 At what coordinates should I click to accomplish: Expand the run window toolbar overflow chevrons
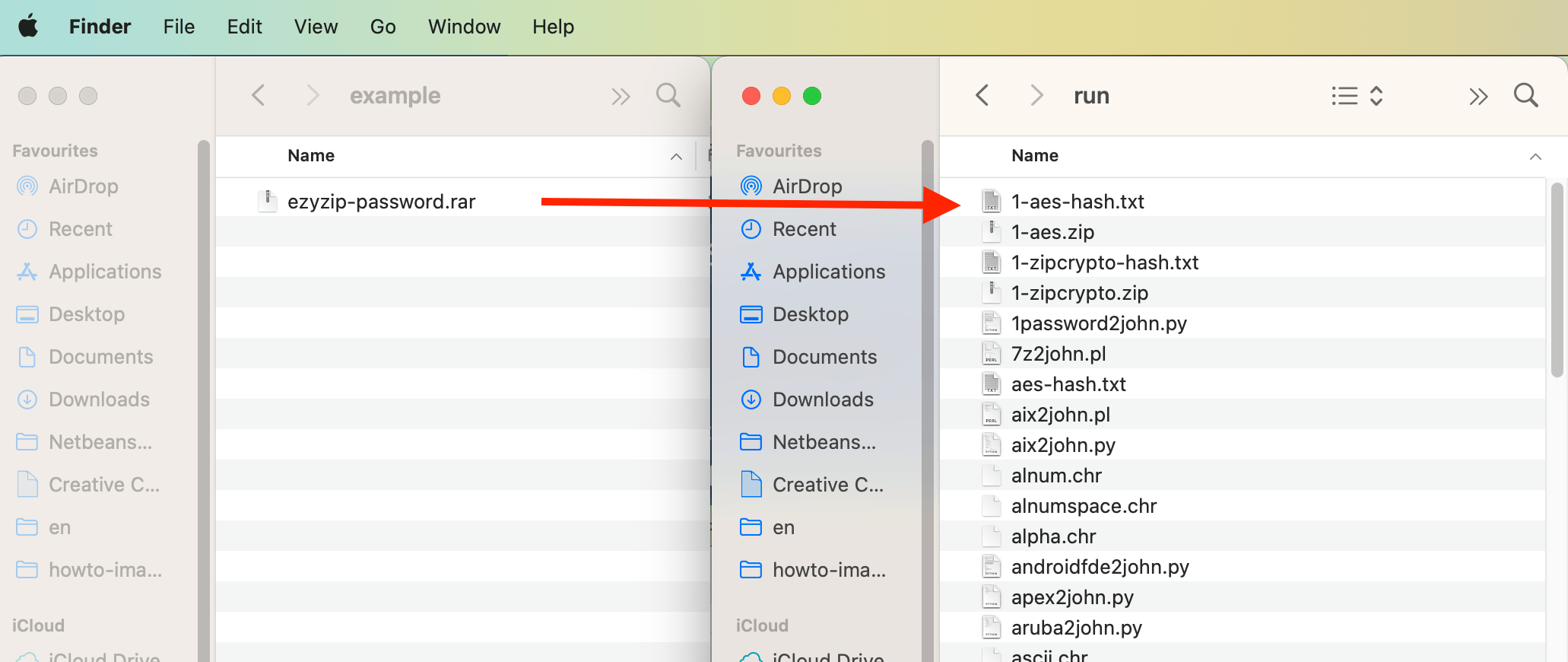(1478, 97)
